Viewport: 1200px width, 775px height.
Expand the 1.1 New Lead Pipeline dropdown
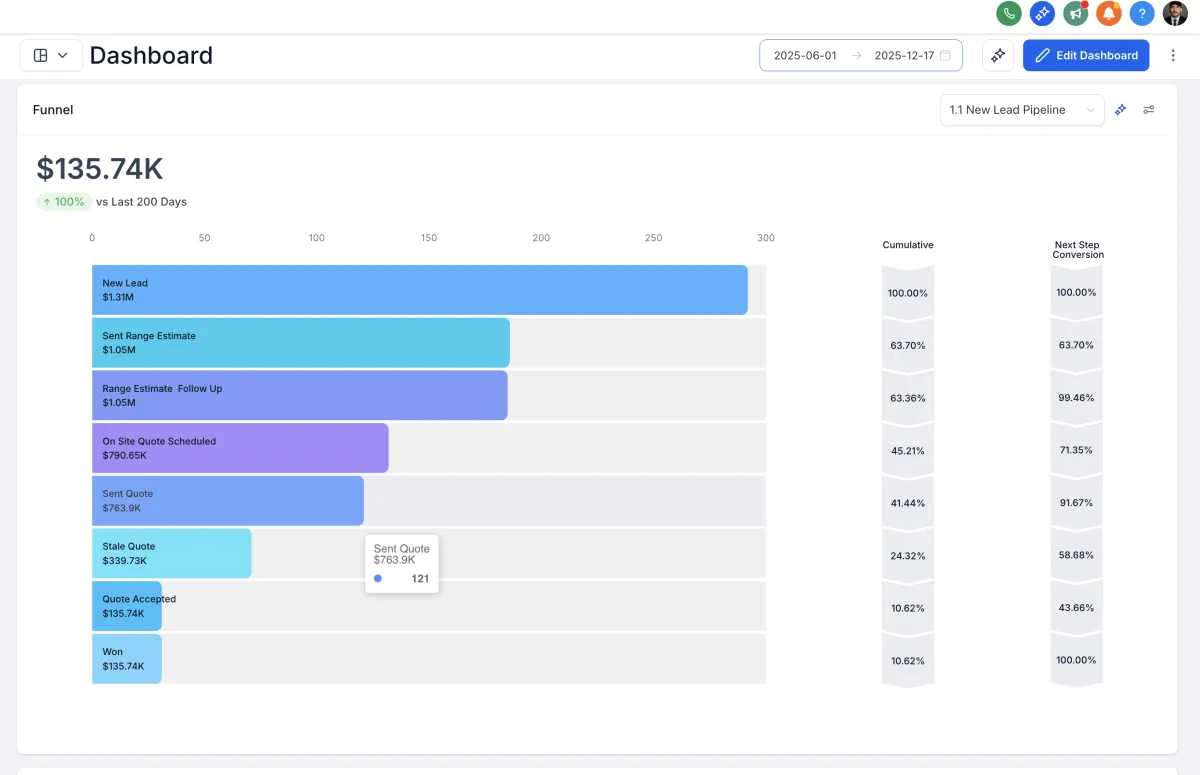1021,110
